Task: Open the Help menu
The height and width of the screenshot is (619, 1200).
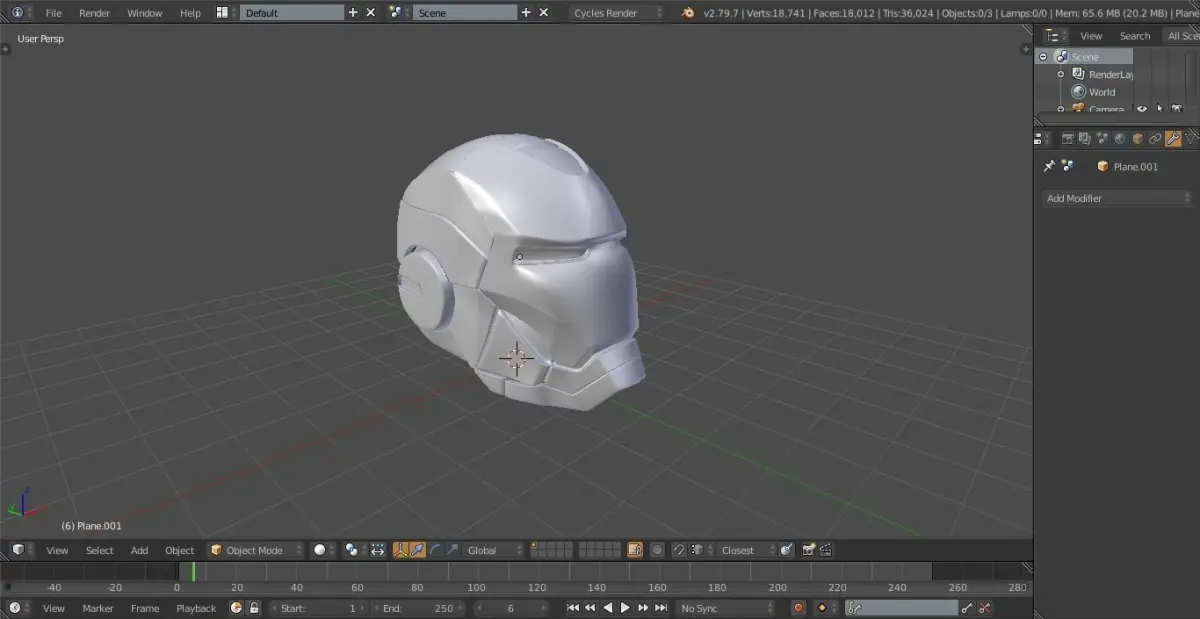Action: point(190,13)
